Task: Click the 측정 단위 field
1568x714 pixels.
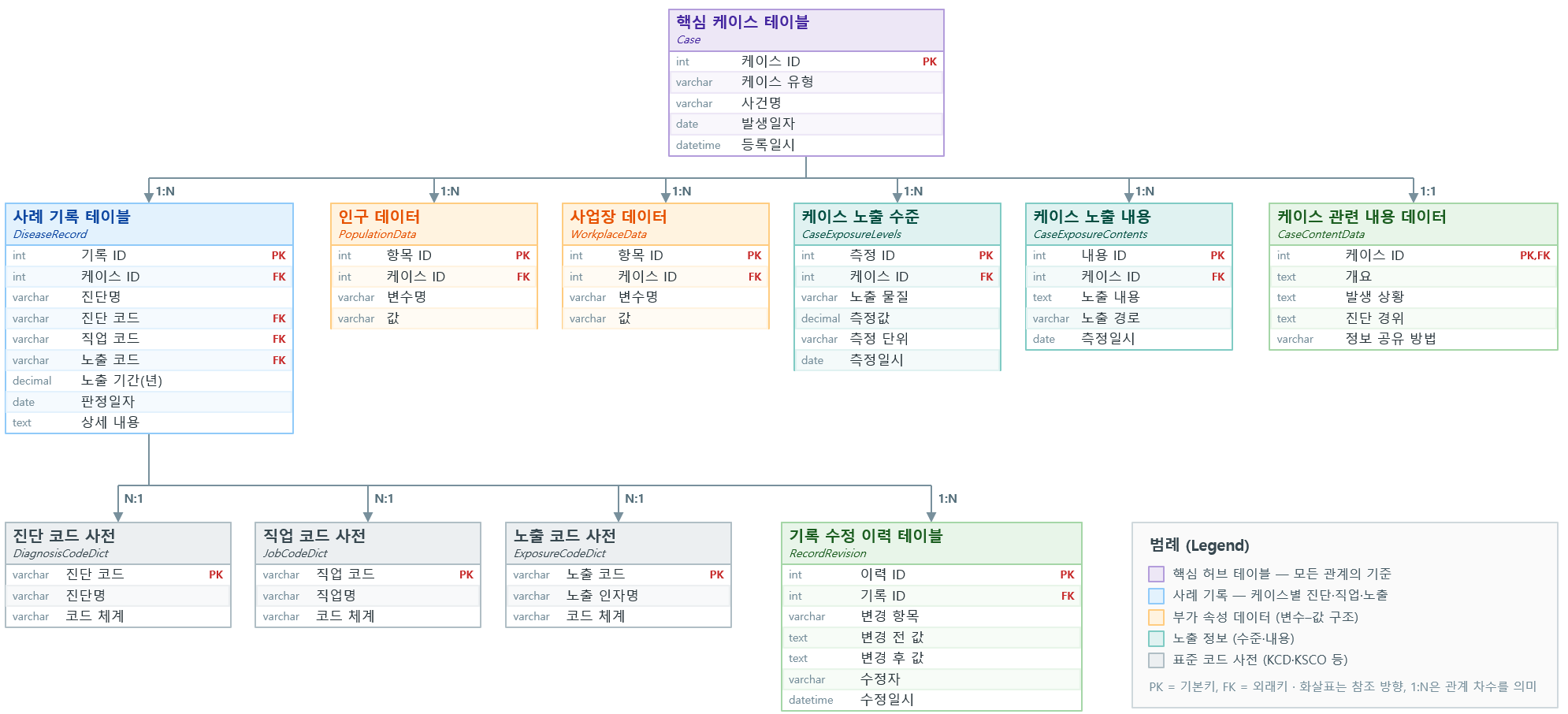Action: click(897, 339)
